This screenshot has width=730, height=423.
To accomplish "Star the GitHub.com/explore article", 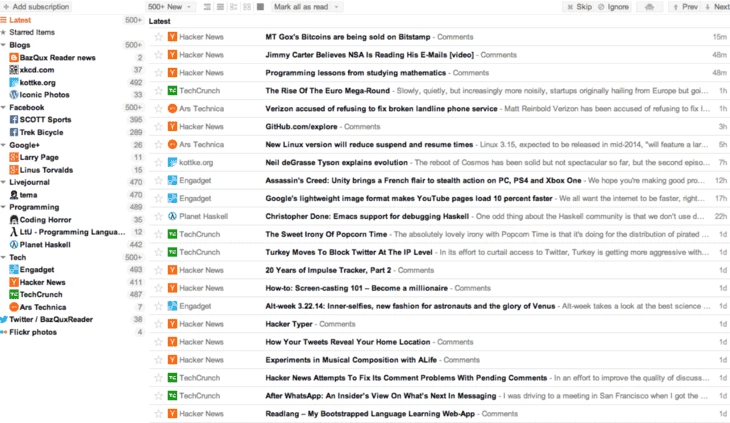I will [158, 127].
